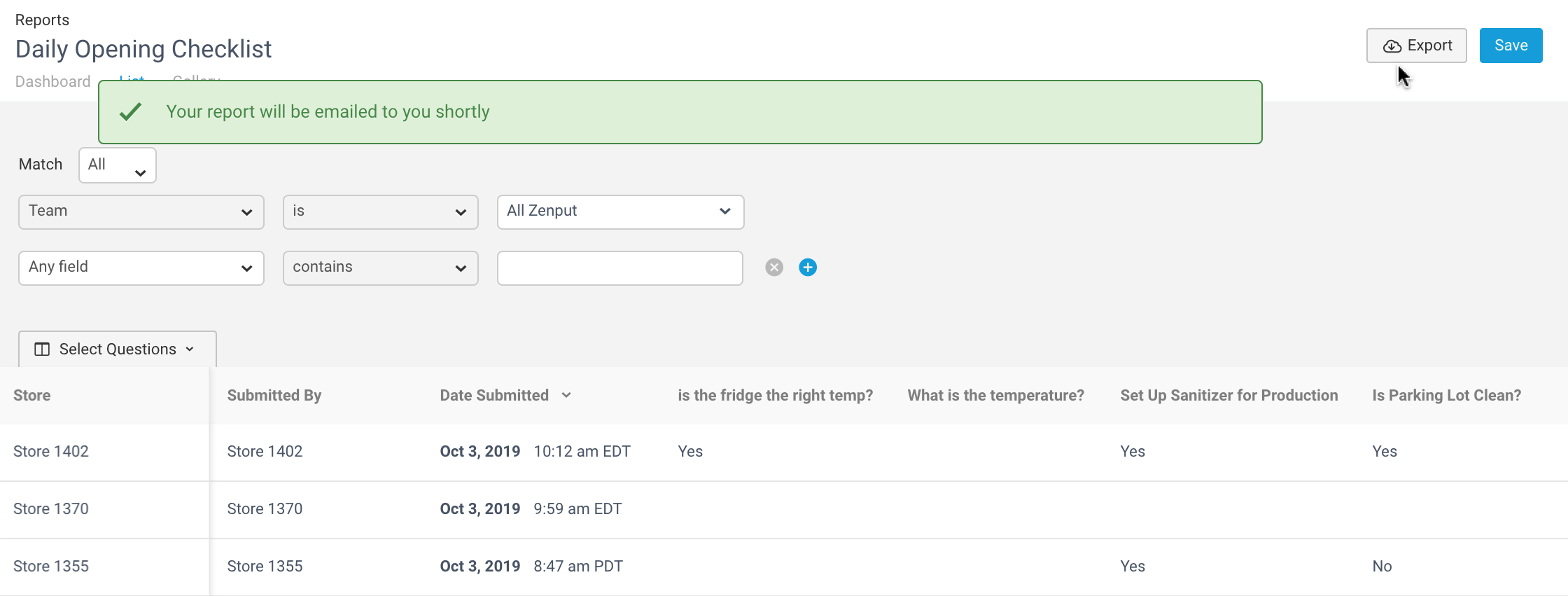The width and height of the screenshot is (1568, 596).
Task: Toggle Date Submitted sort arrow
Action: (566, 396)
